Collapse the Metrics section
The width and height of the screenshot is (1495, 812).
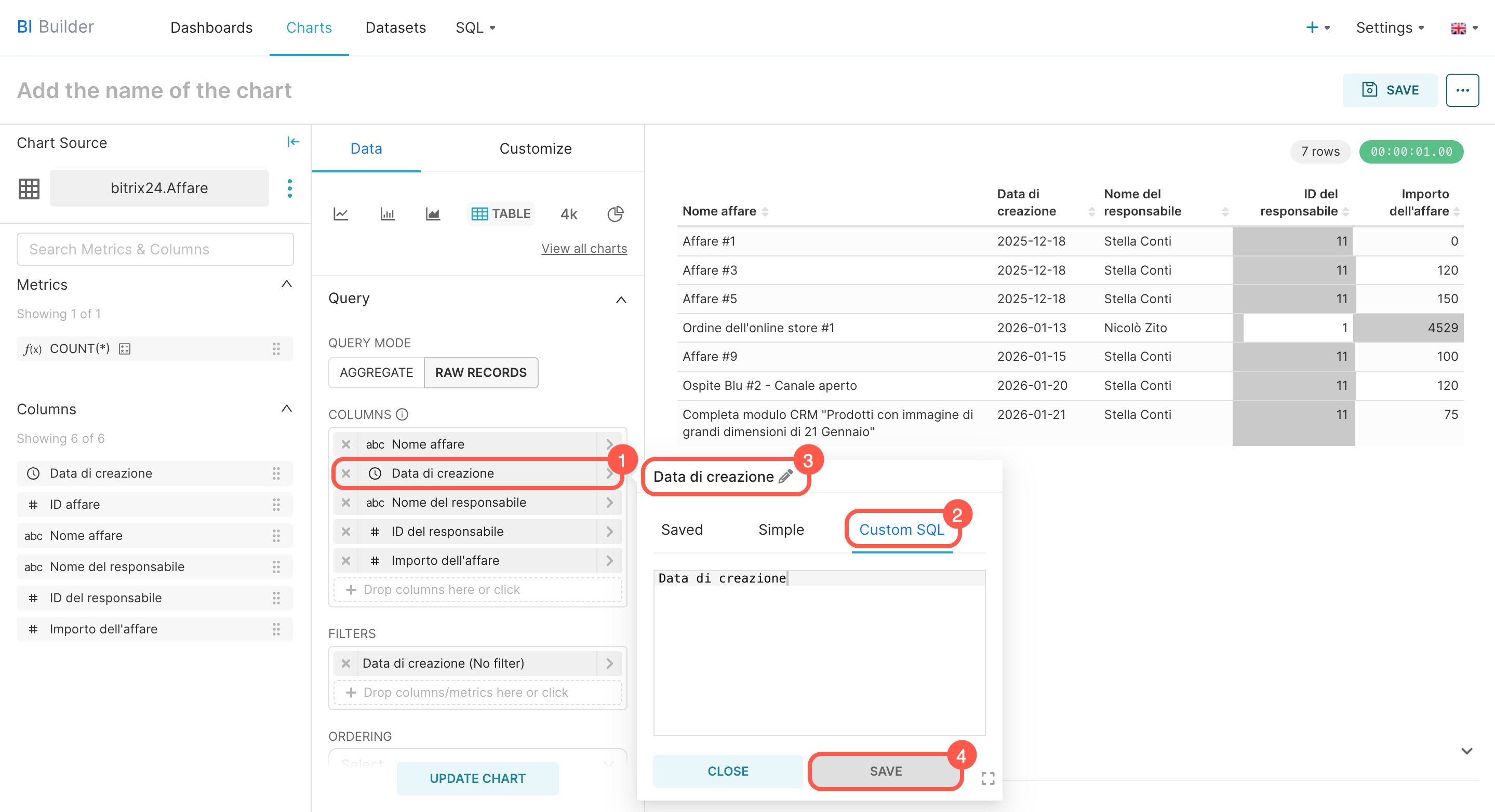(x=286, y=284)
